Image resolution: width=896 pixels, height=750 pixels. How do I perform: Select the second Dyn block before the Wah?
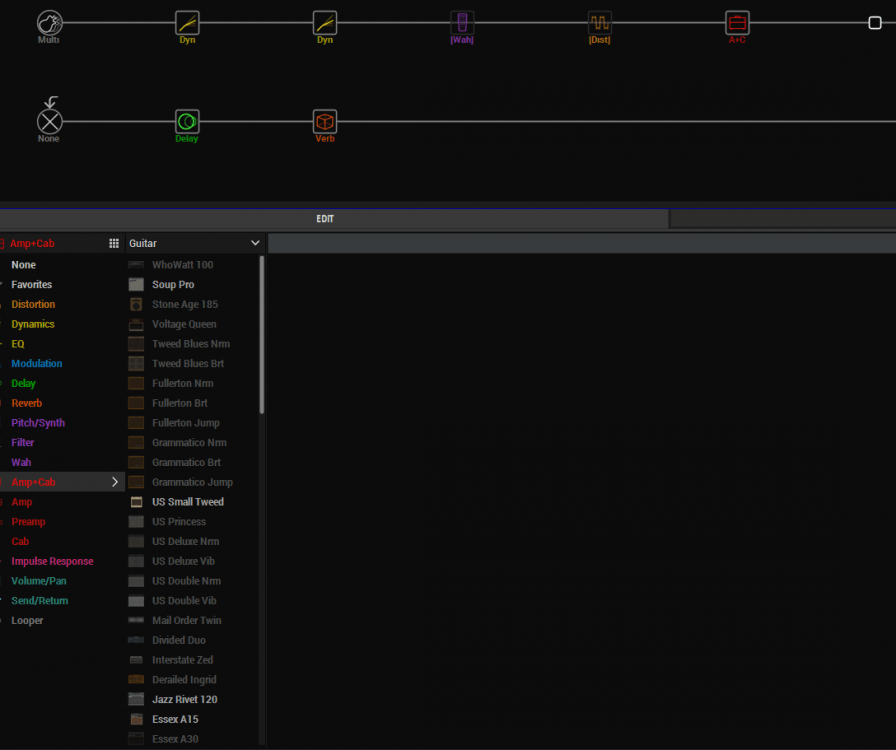pyautogui.click(x=325, y=23)
